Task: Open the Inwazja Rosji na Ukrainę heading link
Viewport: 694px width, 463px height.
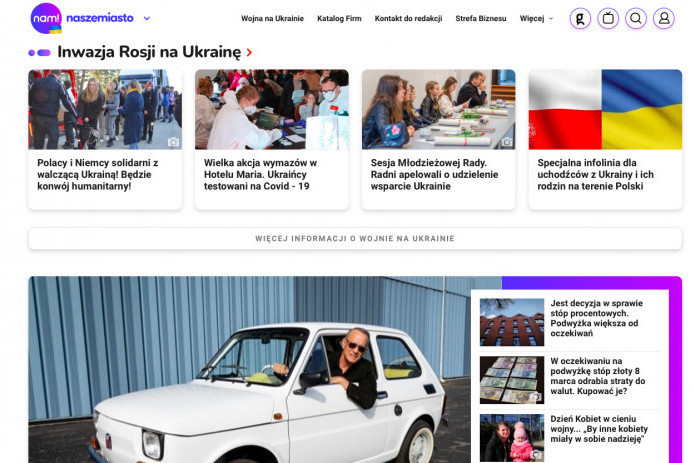Action: point(149,52)
